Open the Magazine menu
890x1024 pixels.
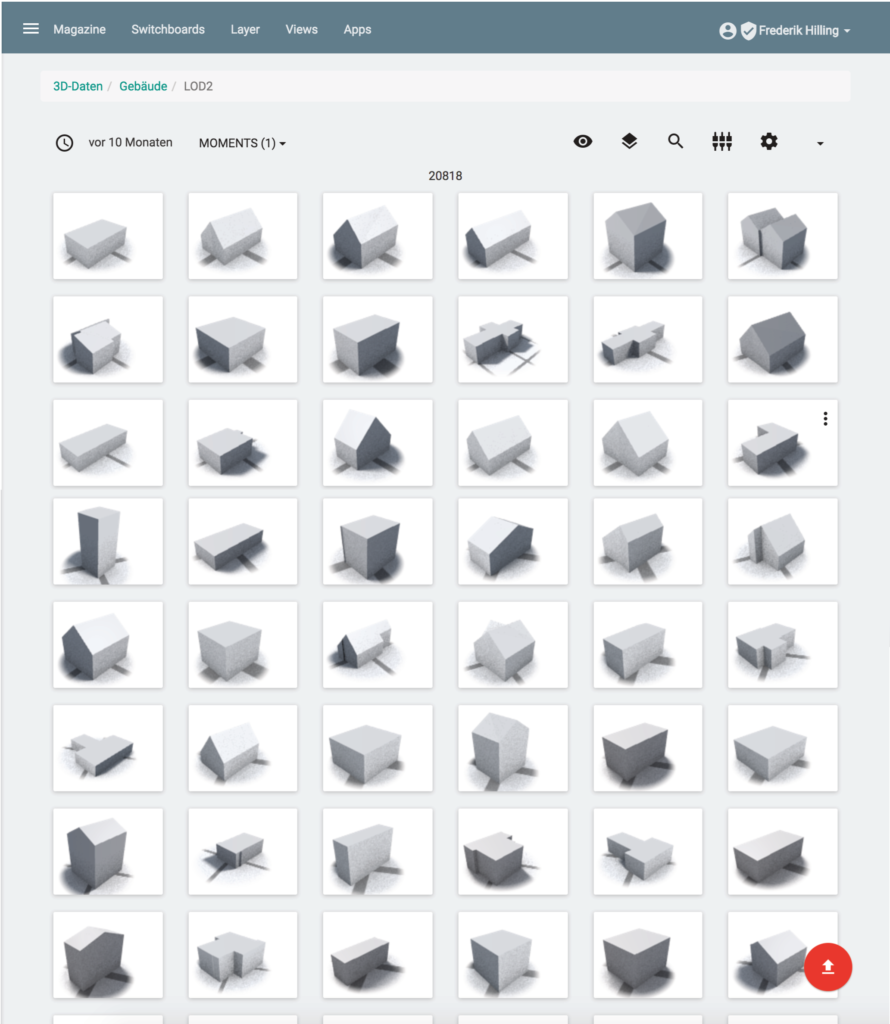79,30
